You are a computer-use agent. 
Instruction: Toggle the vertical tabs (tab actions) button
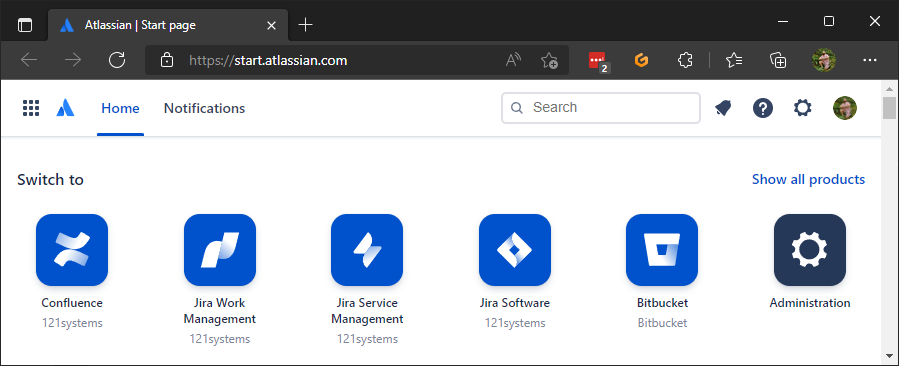tap(25, 25)
